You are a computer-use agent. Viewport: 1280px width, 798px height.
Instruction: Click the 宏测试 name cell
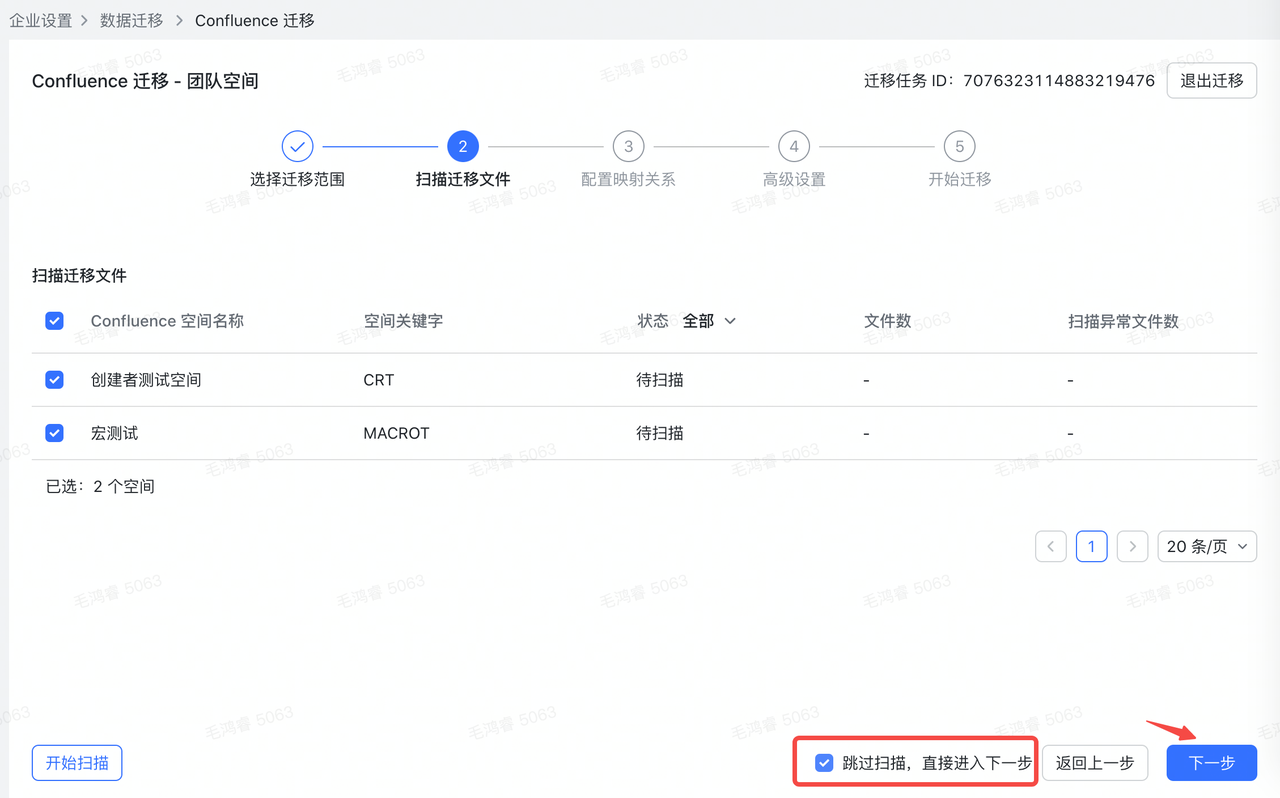click(115, 433)
